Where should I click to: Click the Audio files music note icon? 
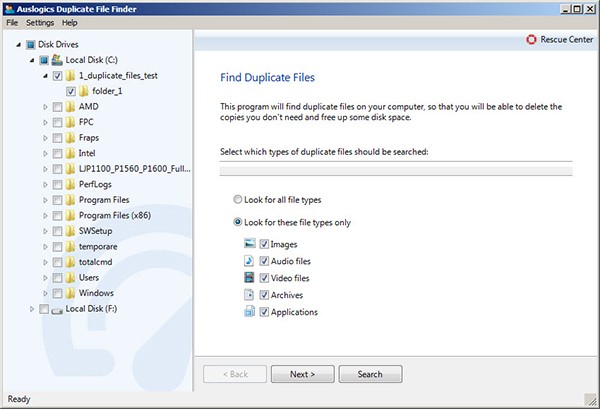click(x=250, y=261)
